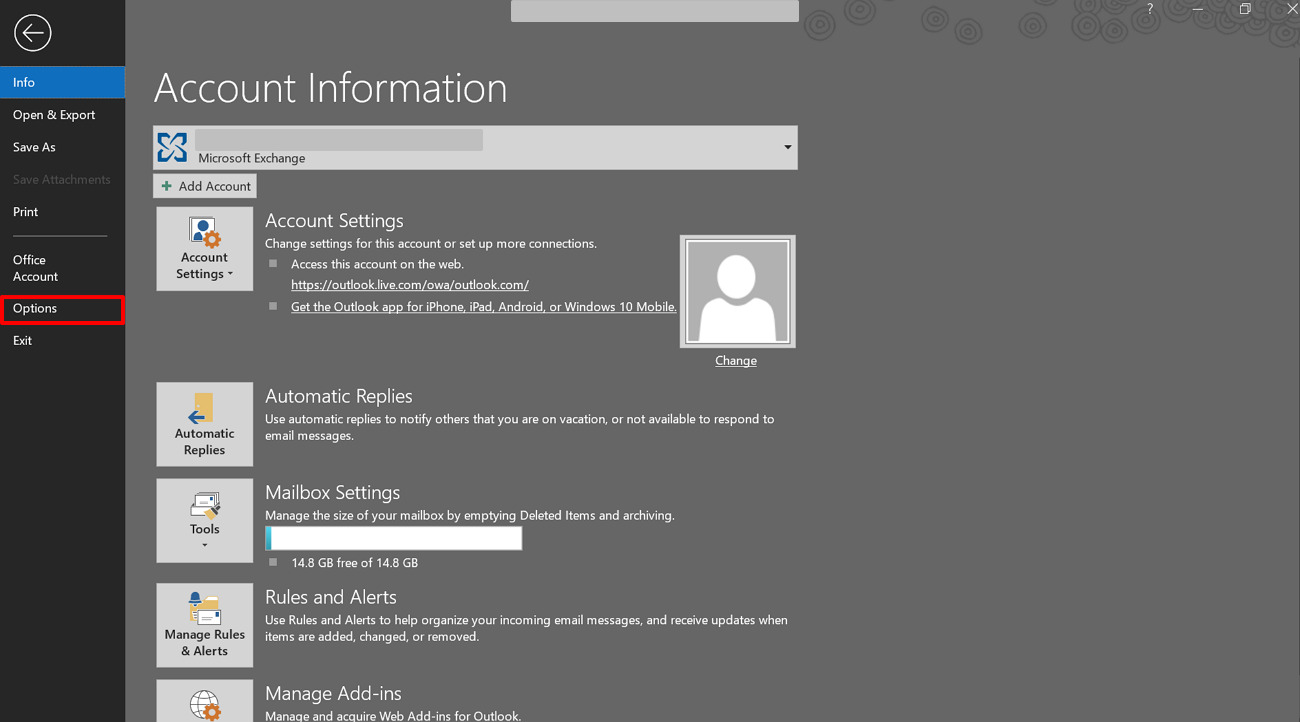Open Manage Rules & Alerts

pos(205,625)
